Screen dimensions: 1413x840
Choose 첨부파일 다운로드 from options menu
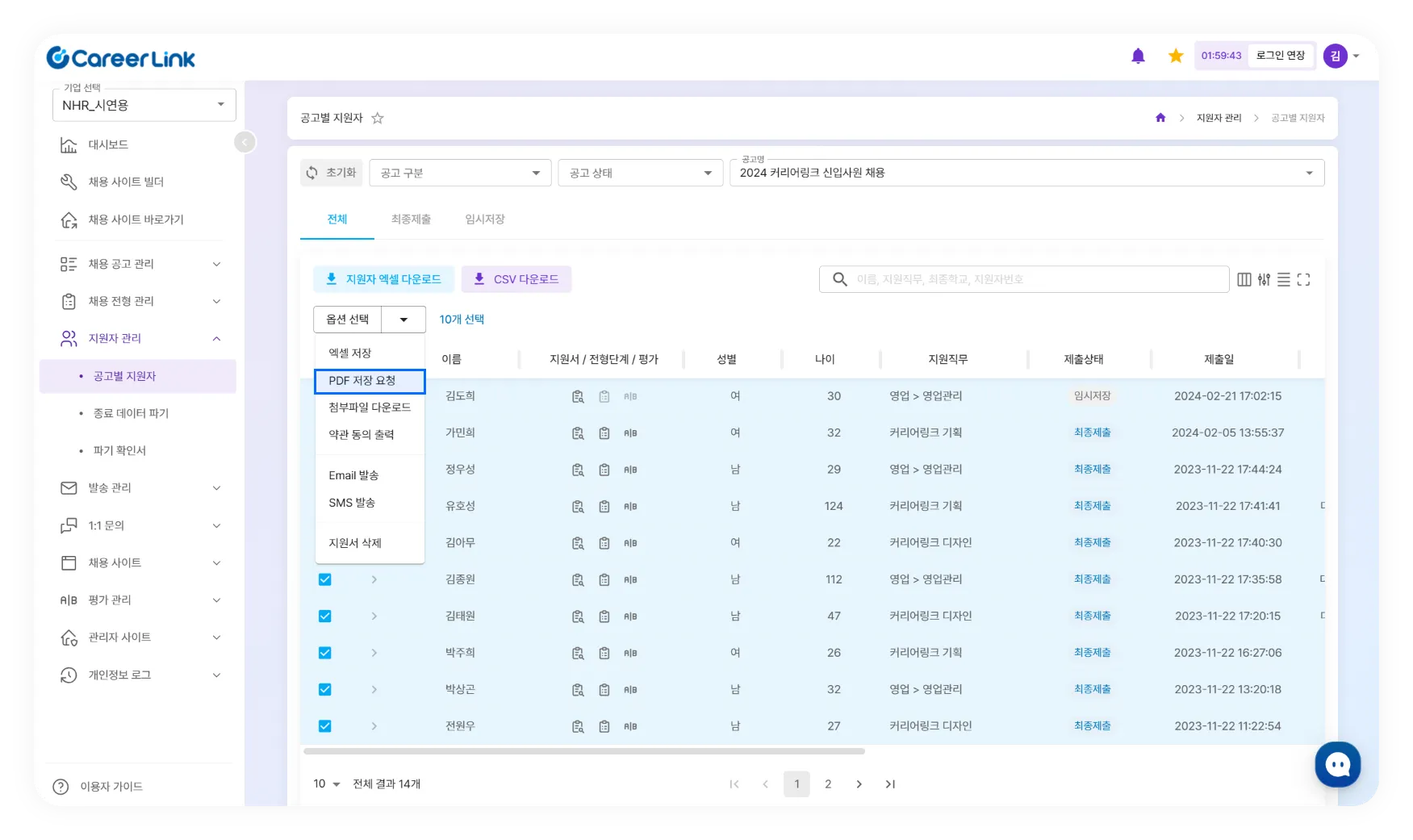(x=370, y=407)
